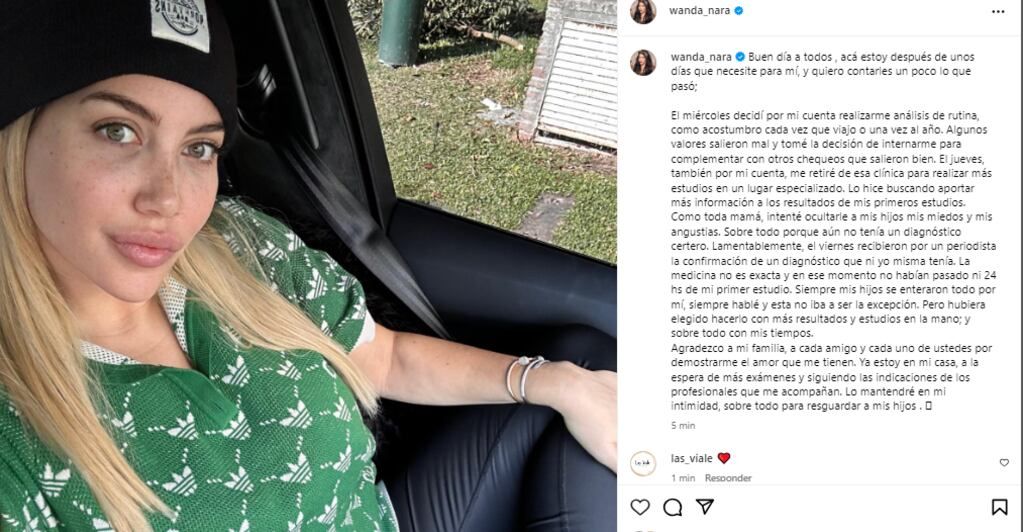Click the wanda_nara username in the caption

[701, 57]
